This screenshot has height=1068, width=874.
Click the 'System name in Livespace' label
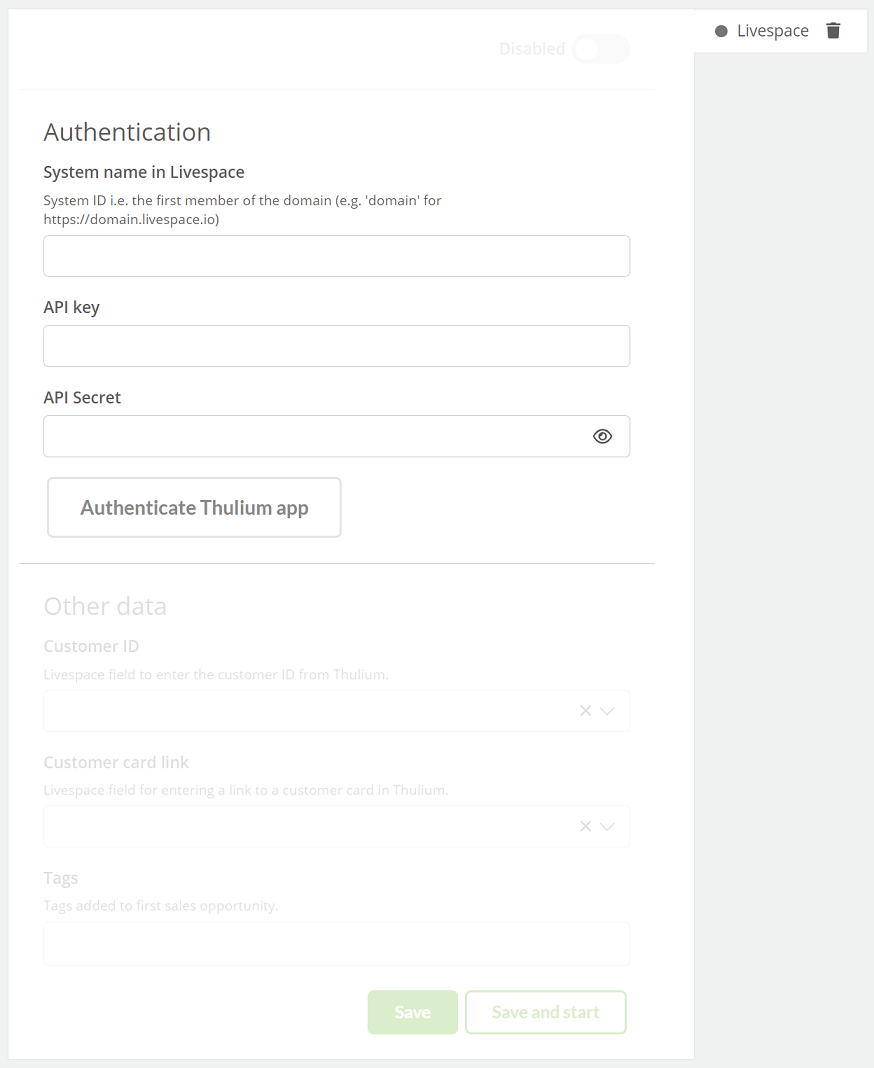point(144,172)
